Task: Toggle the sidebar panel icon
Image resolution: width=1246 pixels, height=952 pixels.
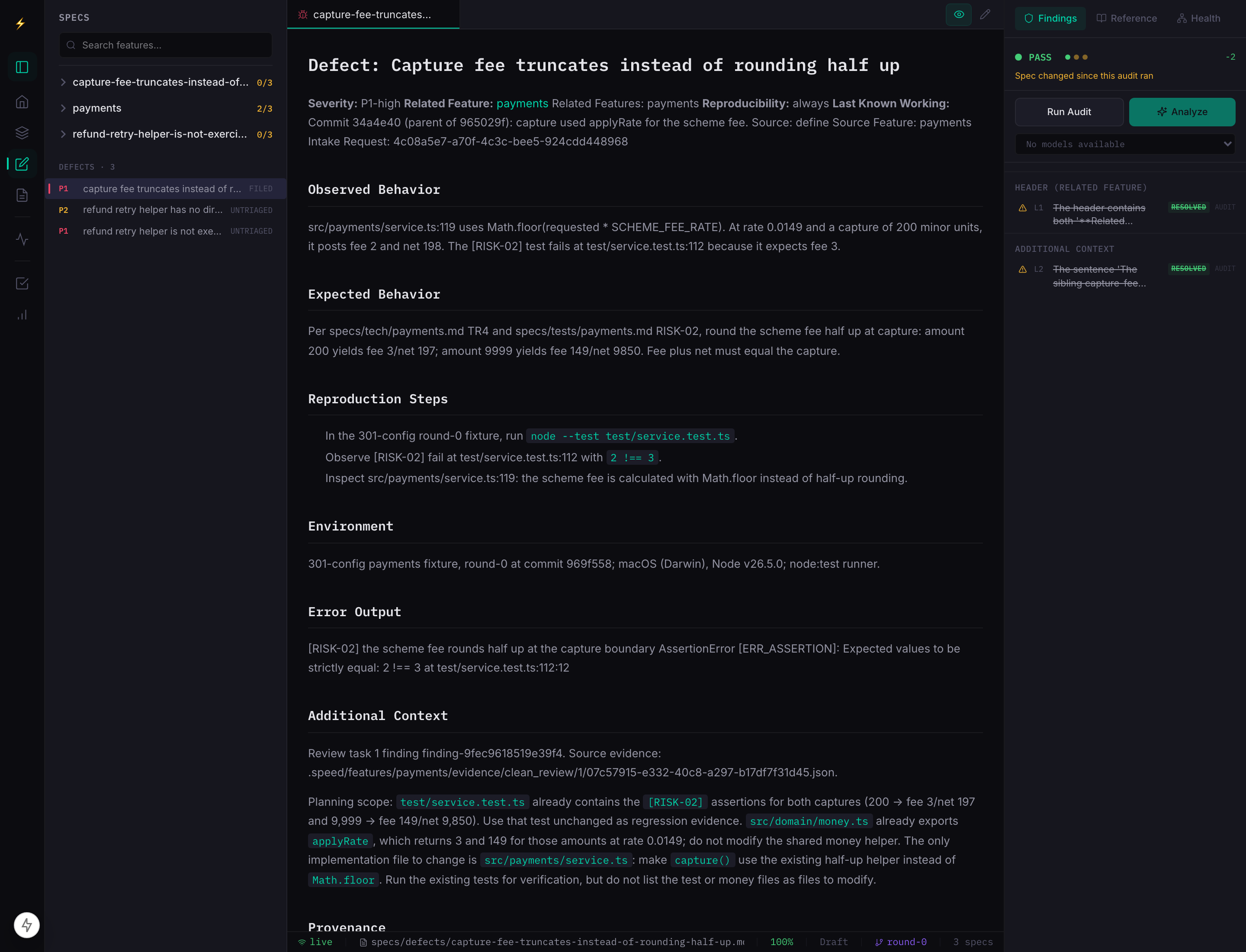Action: click(22, 67)
